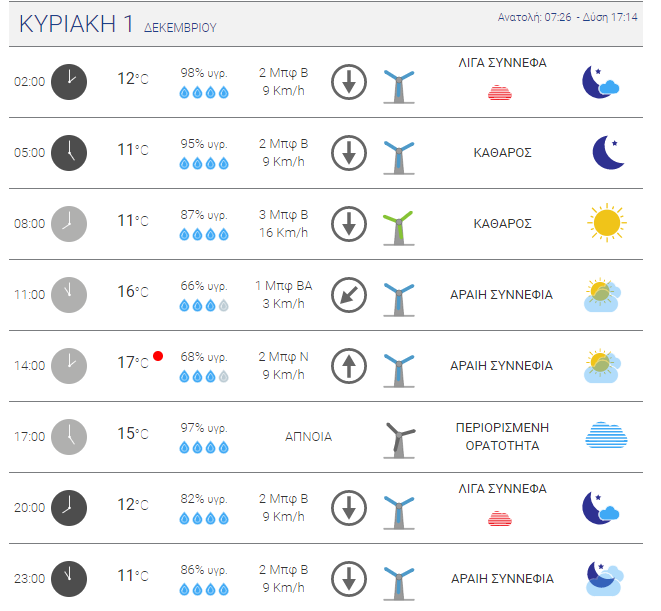Click the upward wind arrow at 14:00
This screenshot has width=661, height=611.
[x=349, y=365]
